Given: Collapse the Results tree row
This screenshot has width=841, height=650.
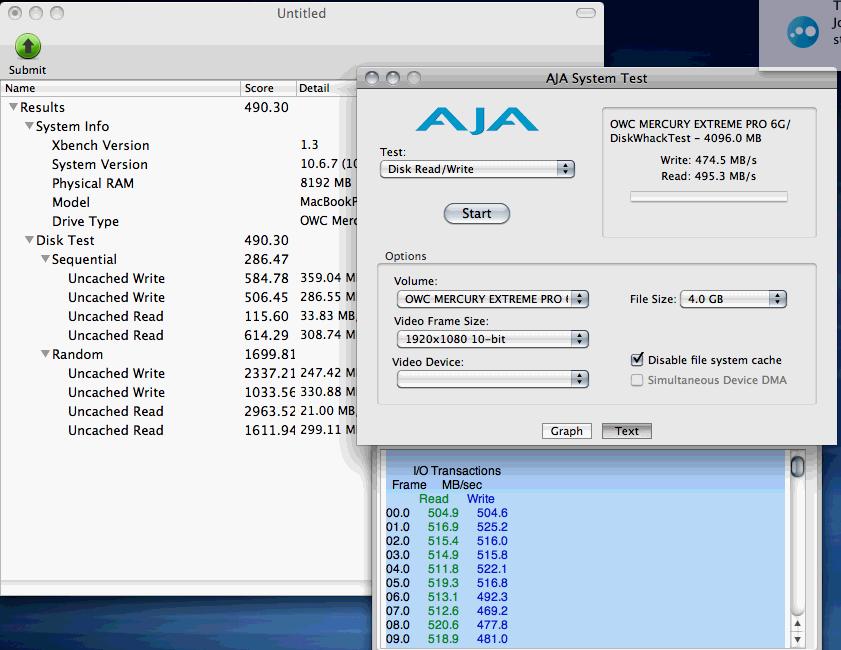Looking at the screenshot, I should [x=13, y=107].
